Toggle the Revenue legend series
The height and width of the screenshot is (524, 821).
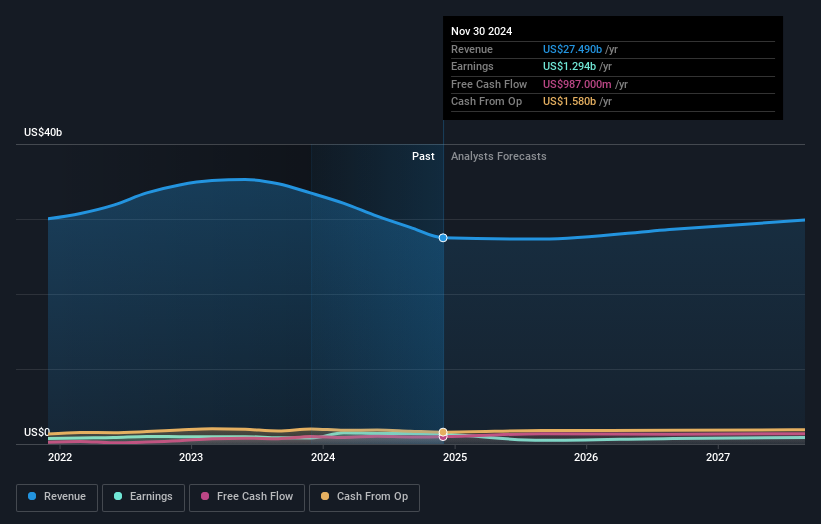[57, 497]
